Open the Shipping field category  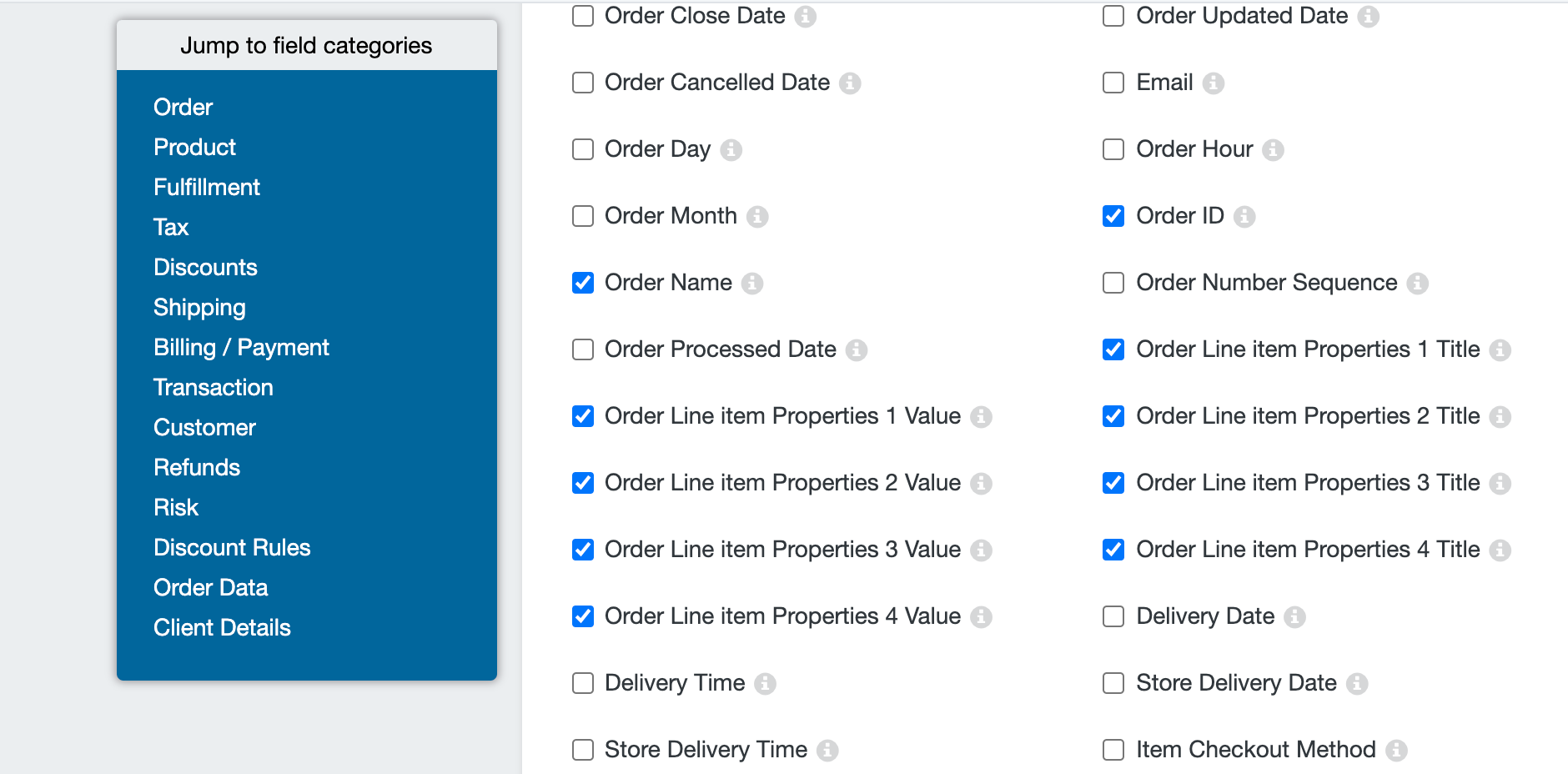point(199,307)
